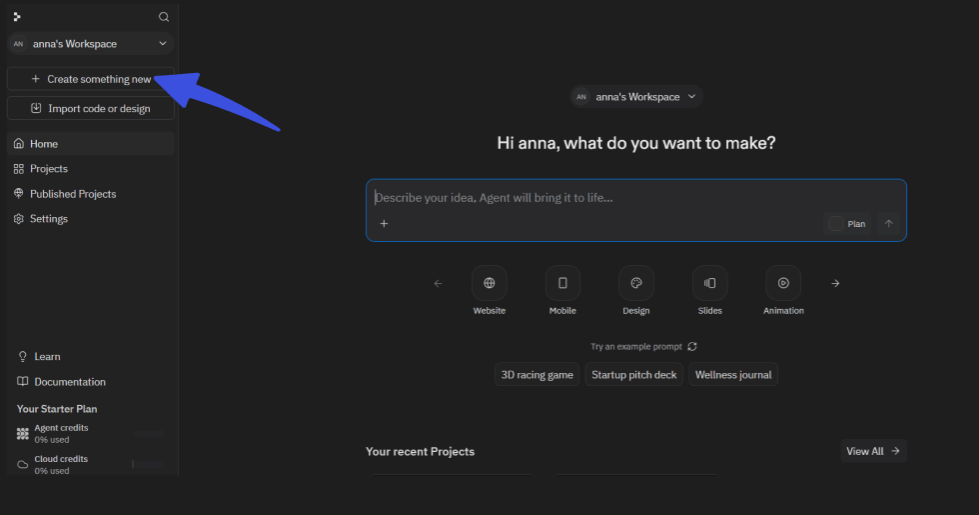Image resolution: width=979 pixels, height=515 pixels.
Task: Click Your Starter Plan heading
Action: pos(57,409)
